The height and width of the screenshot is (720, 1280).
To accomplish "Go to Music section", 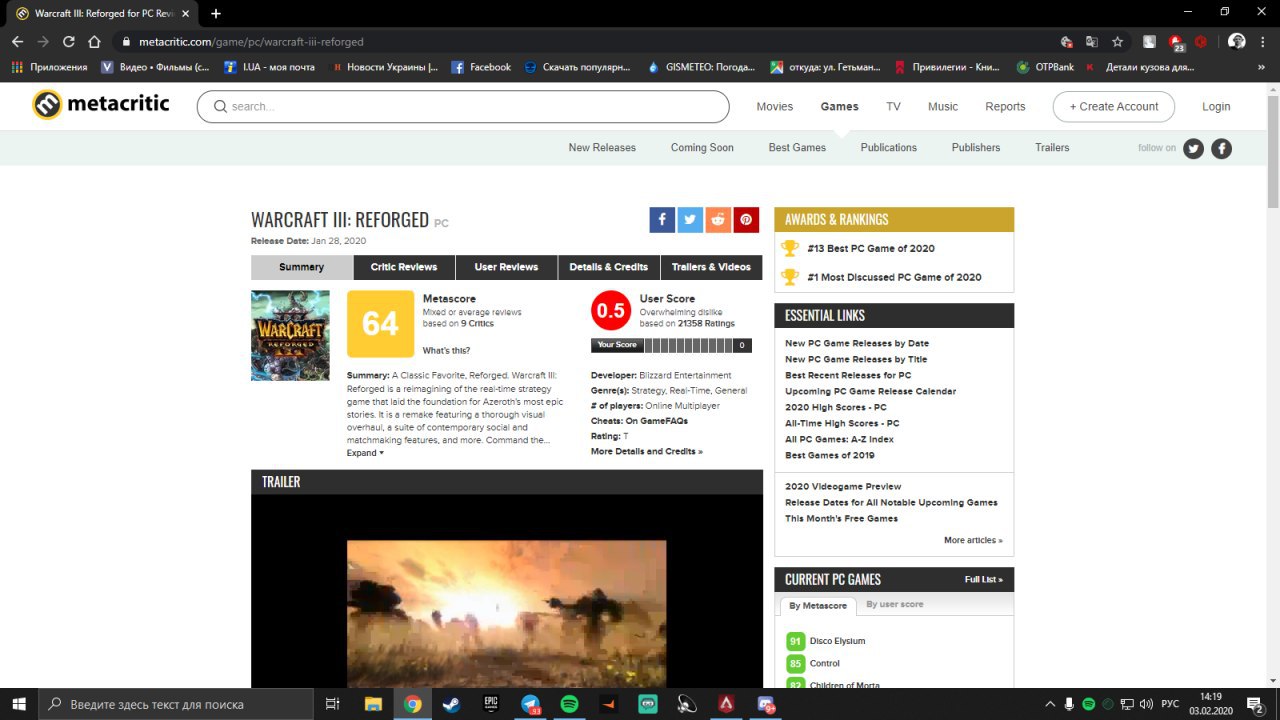I will [x=943, y=106].
